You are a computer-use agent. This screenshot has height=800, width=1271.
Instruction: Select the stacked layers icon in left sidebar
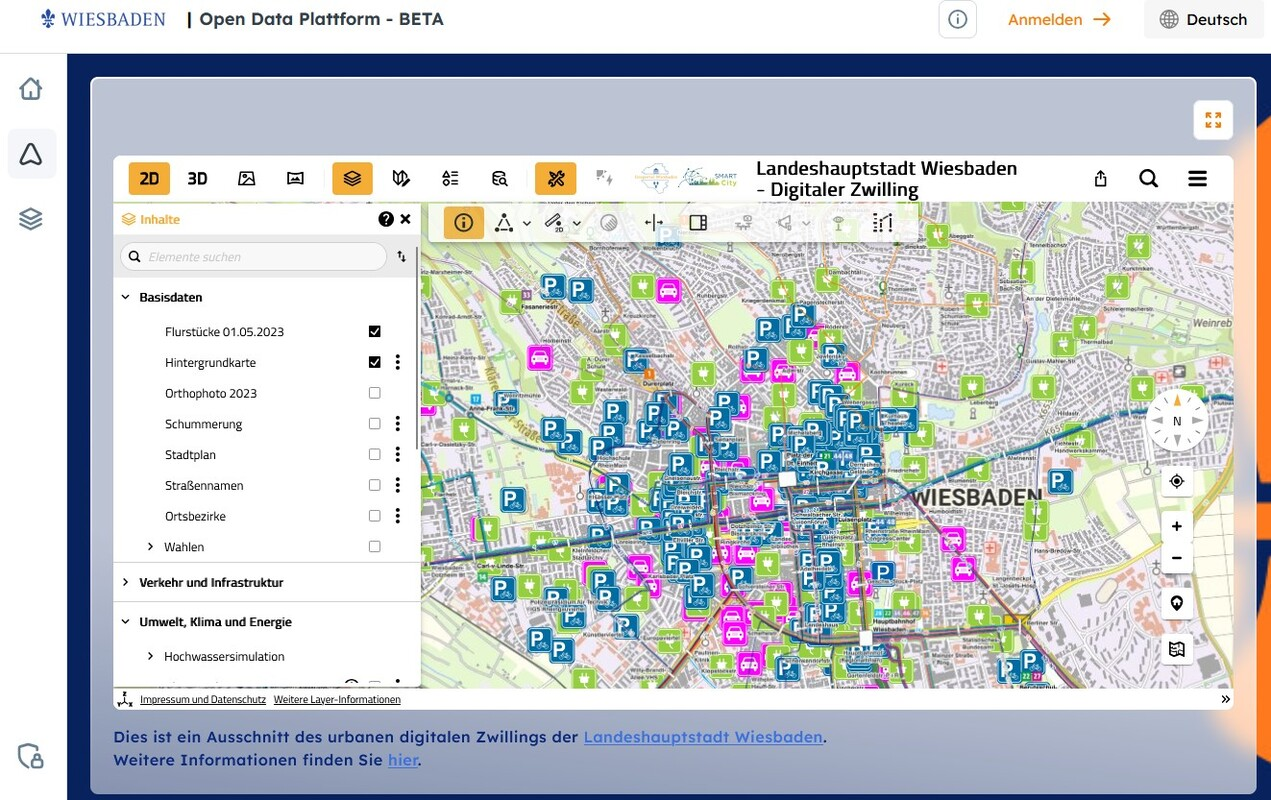[x=31, y=218]
